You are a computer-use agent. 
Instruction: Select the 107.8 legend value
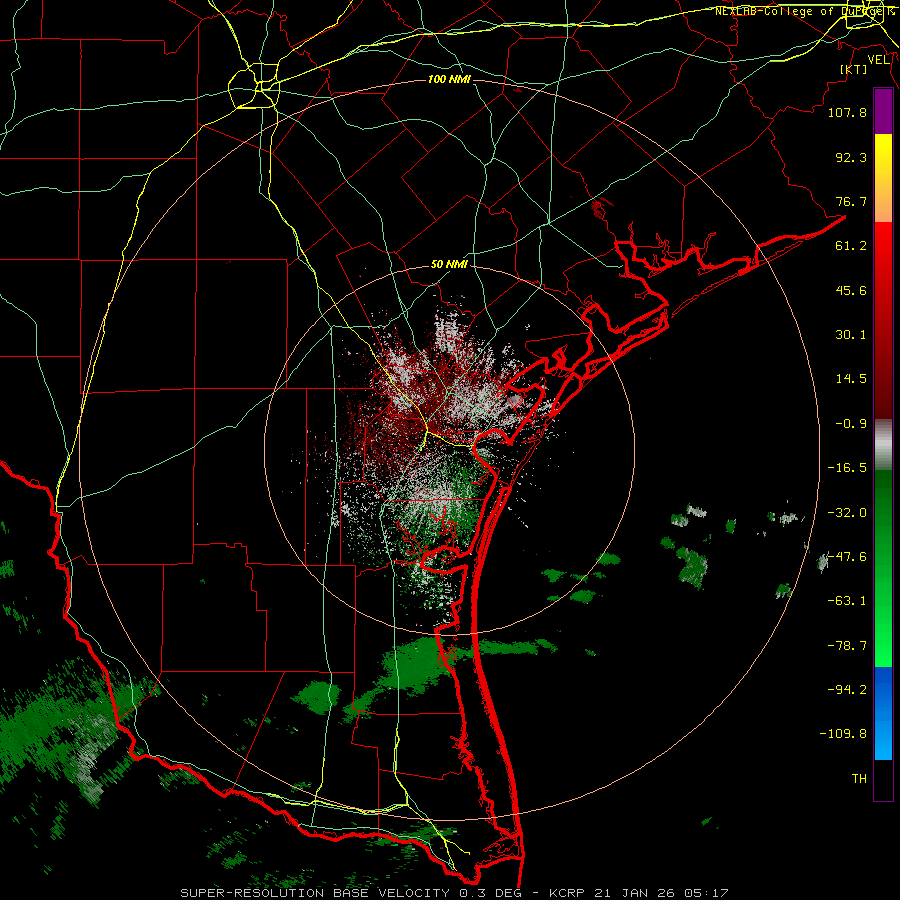pos(847,112)
